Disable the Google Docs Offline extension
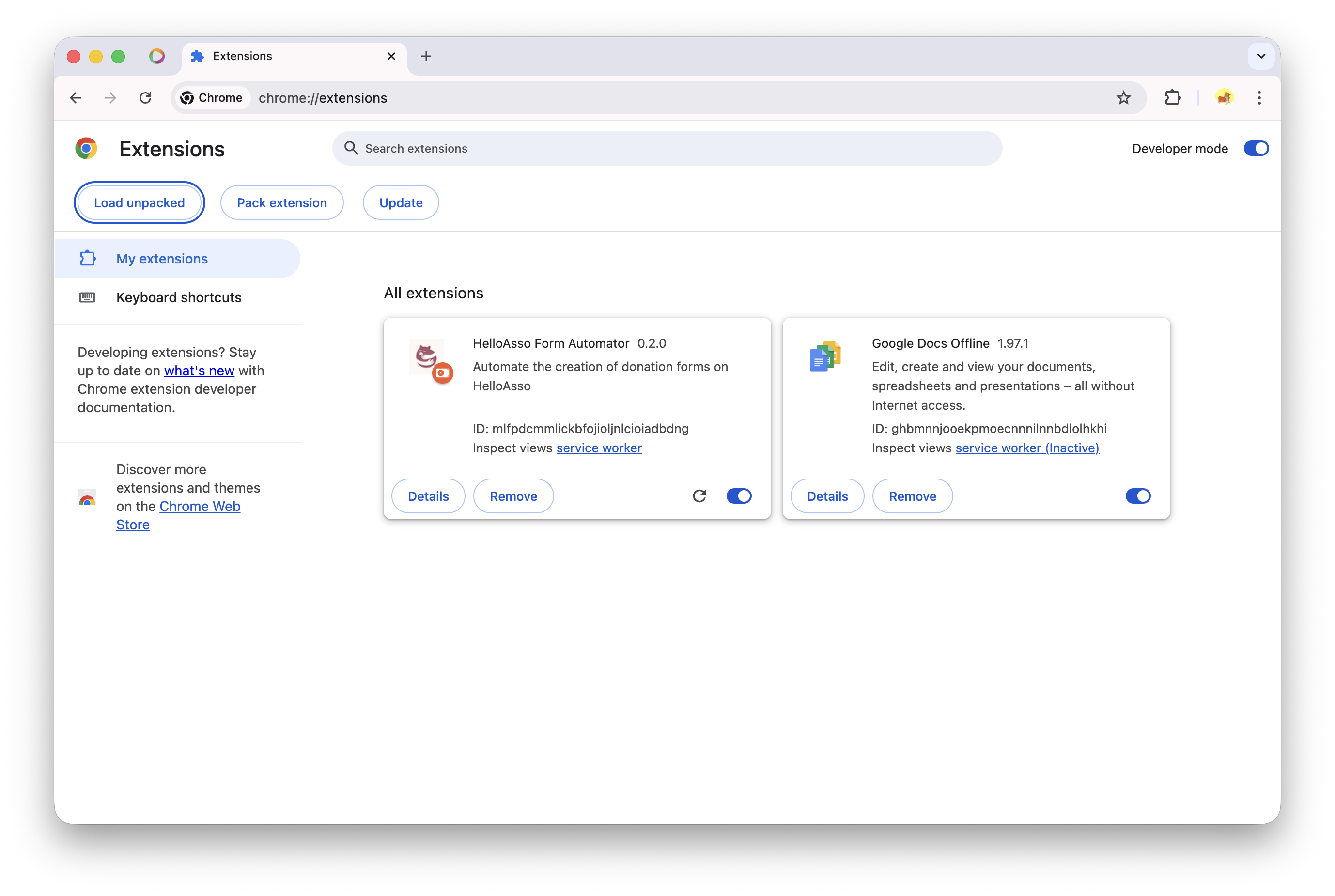The height and width of the screenshot is (896, 1335). 1138,496
